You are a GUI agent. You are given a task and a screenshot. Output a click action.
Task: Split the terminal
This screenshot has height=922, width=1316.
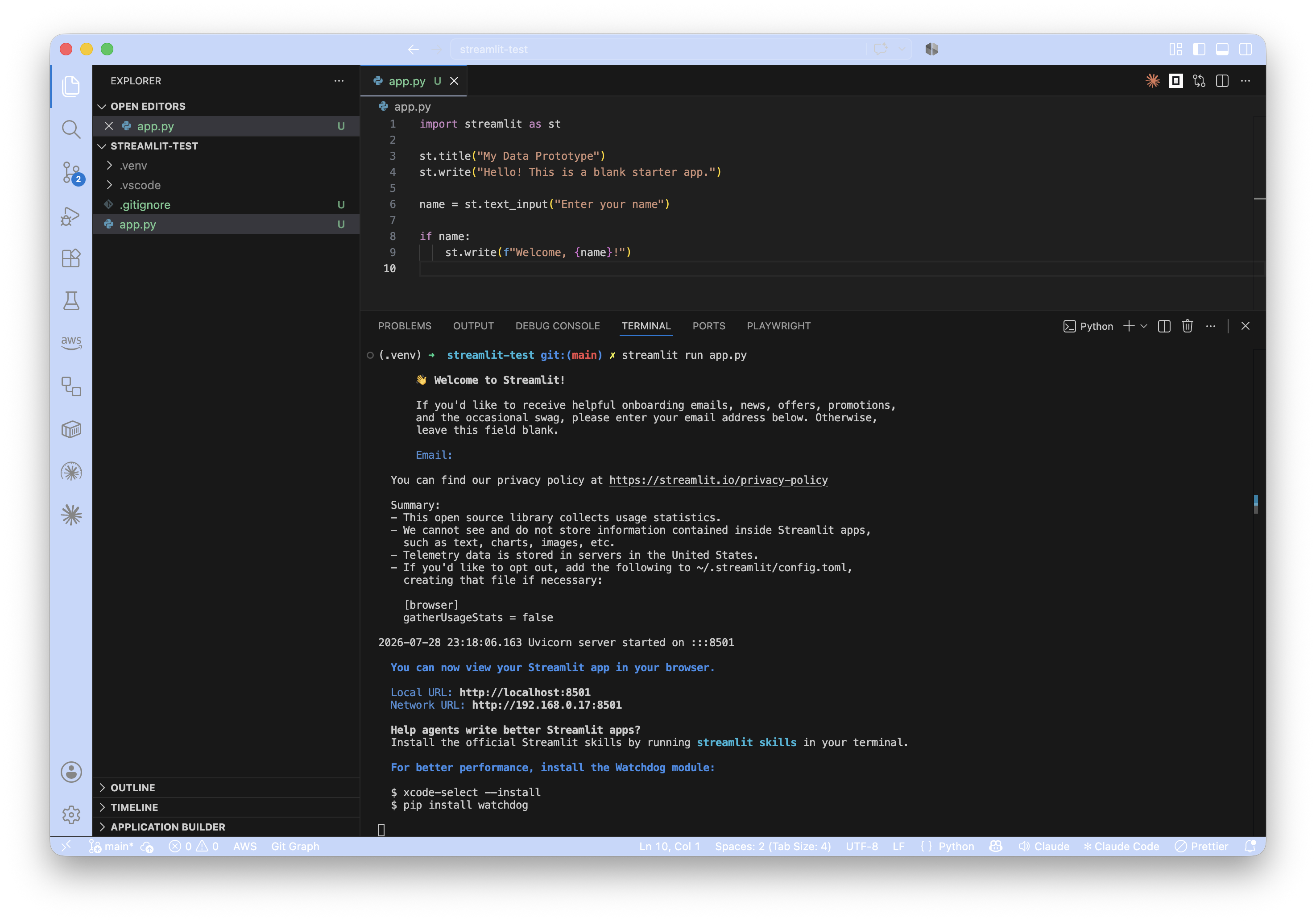click(x=1164, y=326)
